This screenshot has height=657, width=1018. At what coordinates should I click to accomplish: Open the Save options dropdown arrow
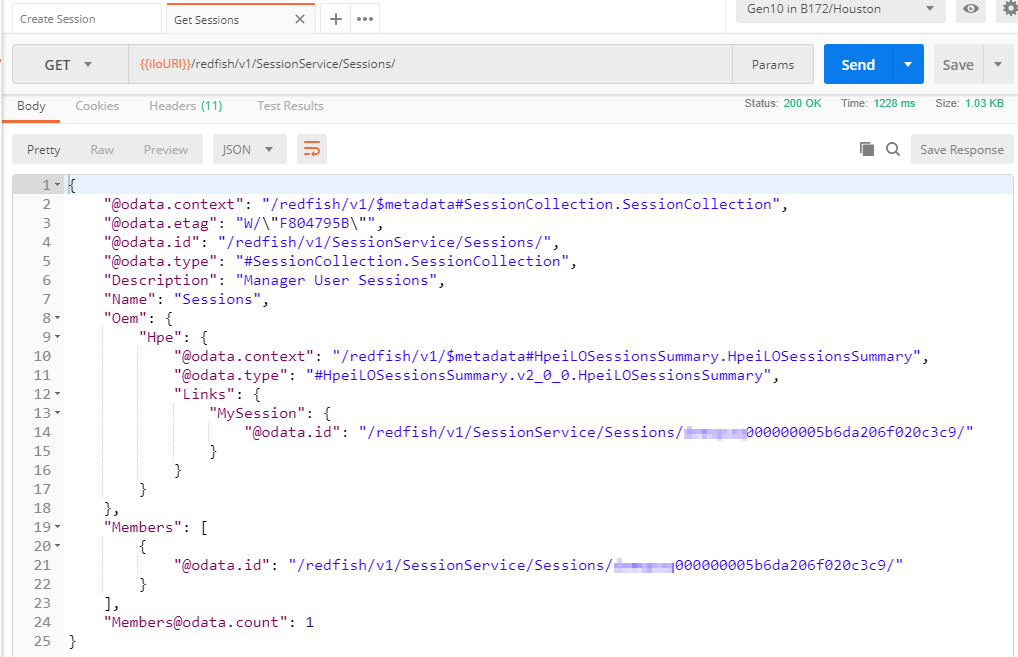tap(997, 65)
